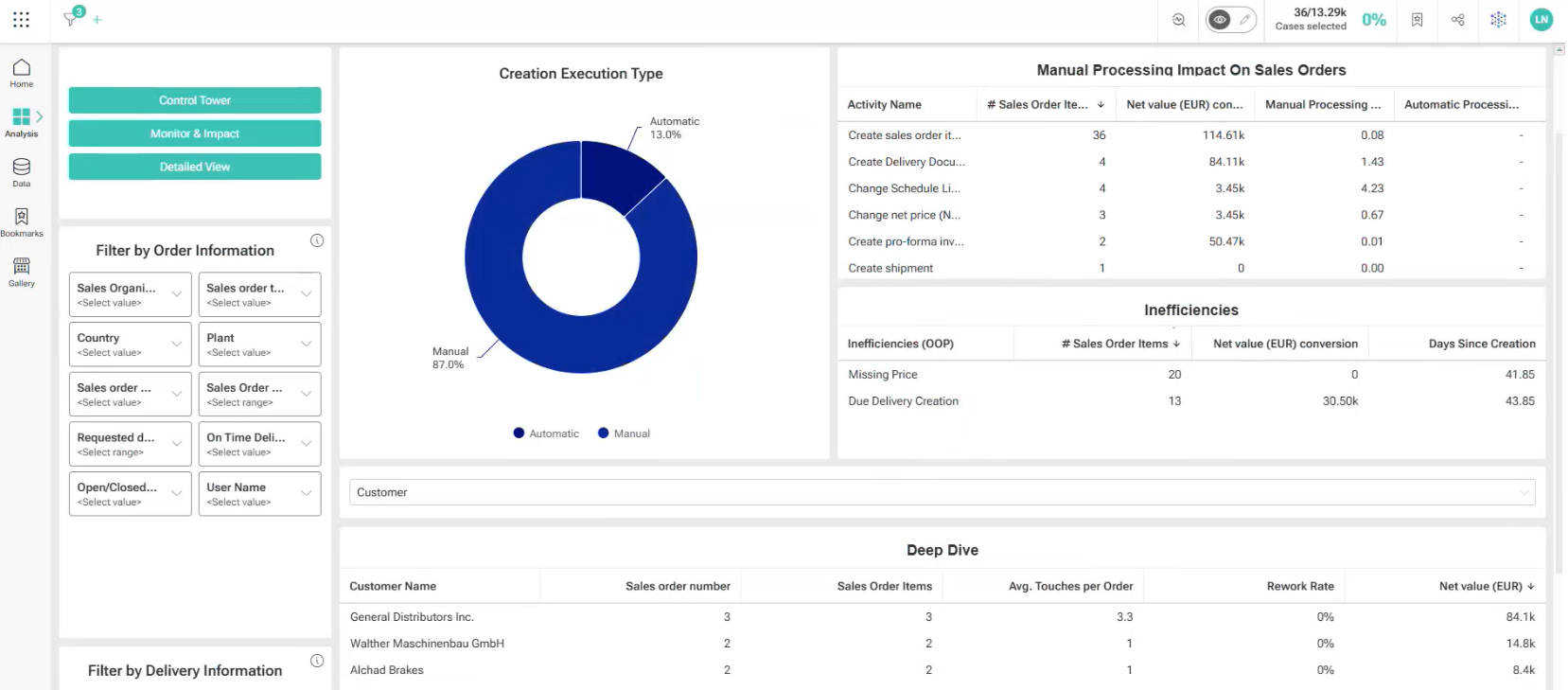The width and height of the screenshot is (1568, 690).
Task: Open the insights explorer magnifier icon
Action: pyautogui.click(x=1178, y=20)
